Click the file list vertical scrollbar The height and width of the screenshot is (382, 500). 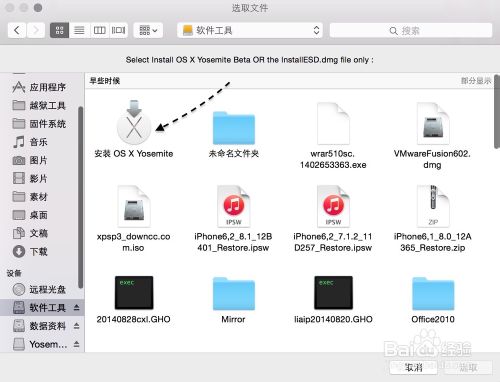click(497, 112)
